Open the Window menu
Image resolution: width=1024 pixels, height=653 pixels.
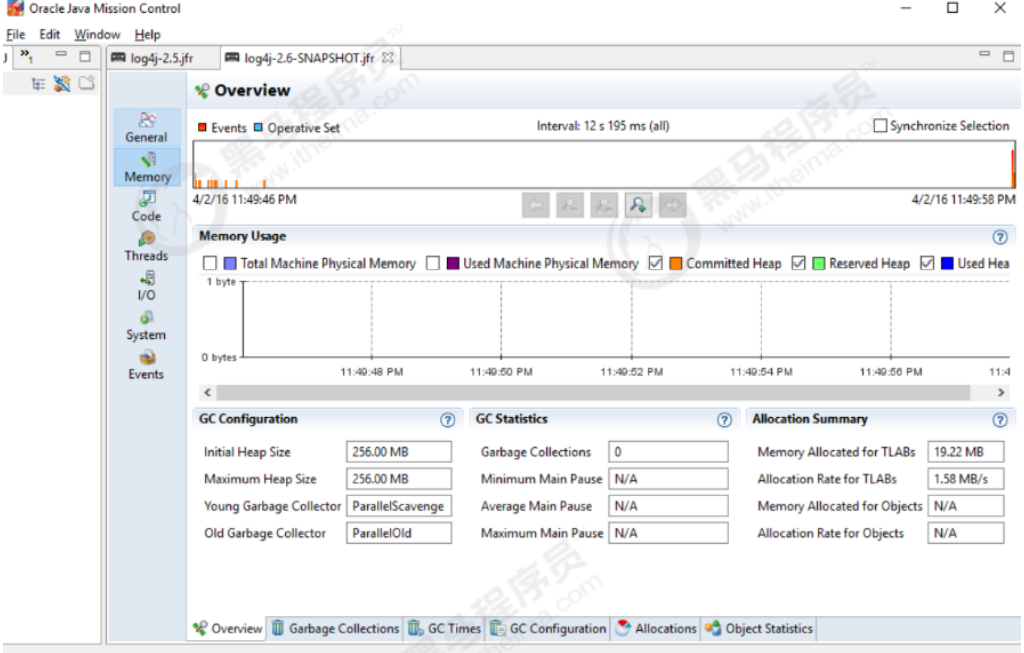click(97, 35)
